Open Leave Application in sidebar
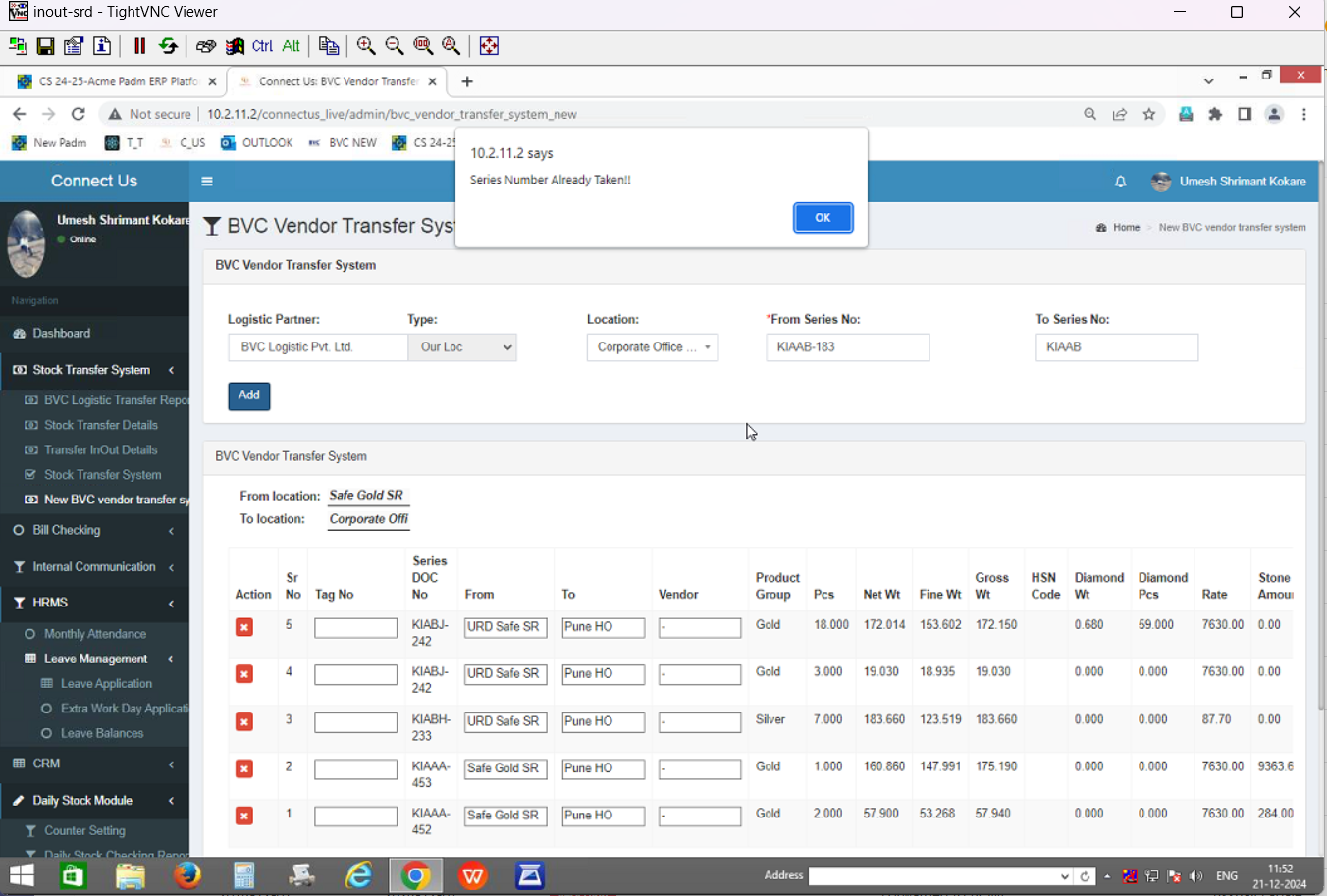Image resolution: width=1327 pixels, height=896 pixels. coord(106,684)
